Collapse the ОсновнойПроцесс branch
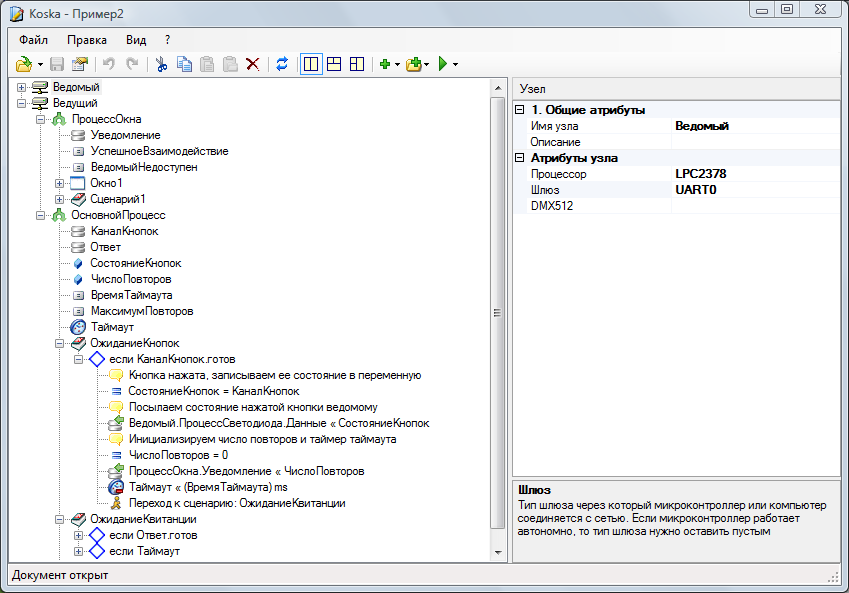 41,215
